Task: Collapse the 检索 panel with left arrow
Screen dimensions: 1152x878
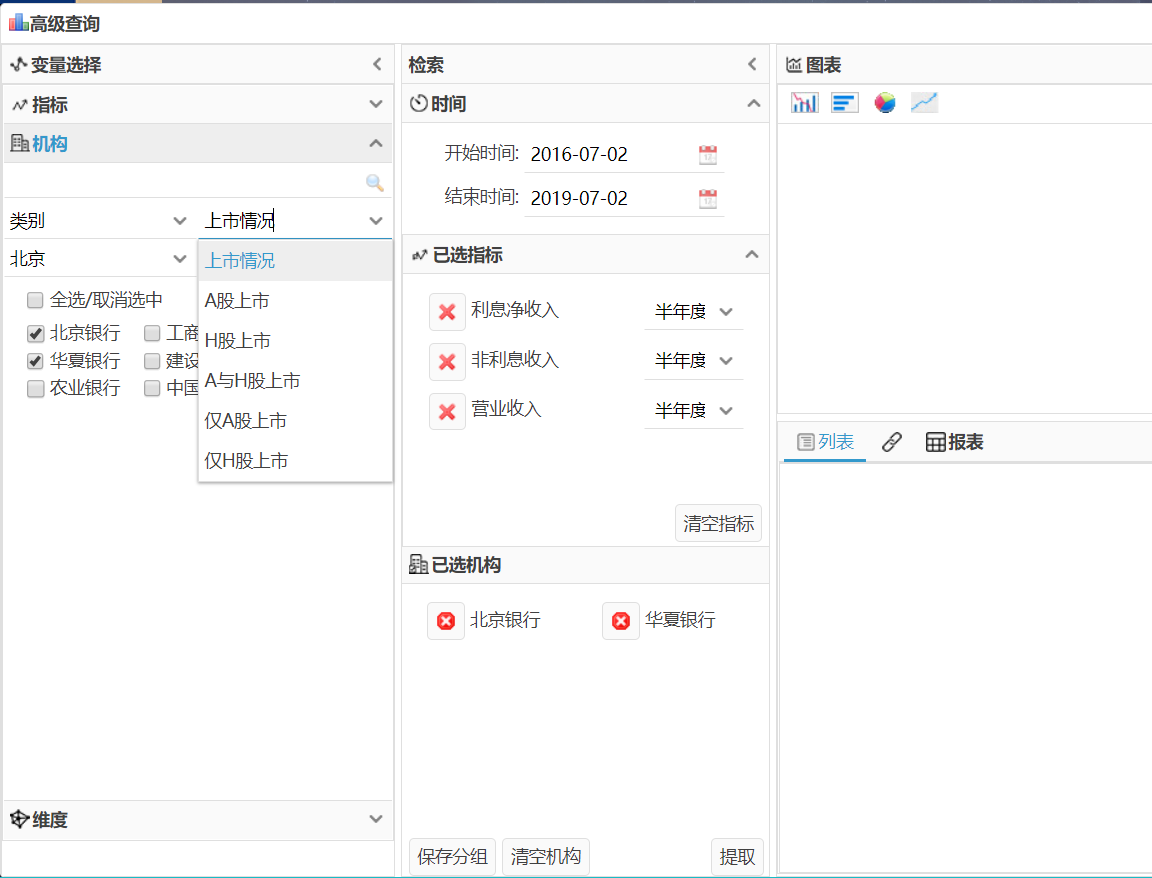Action: (752, 65)
